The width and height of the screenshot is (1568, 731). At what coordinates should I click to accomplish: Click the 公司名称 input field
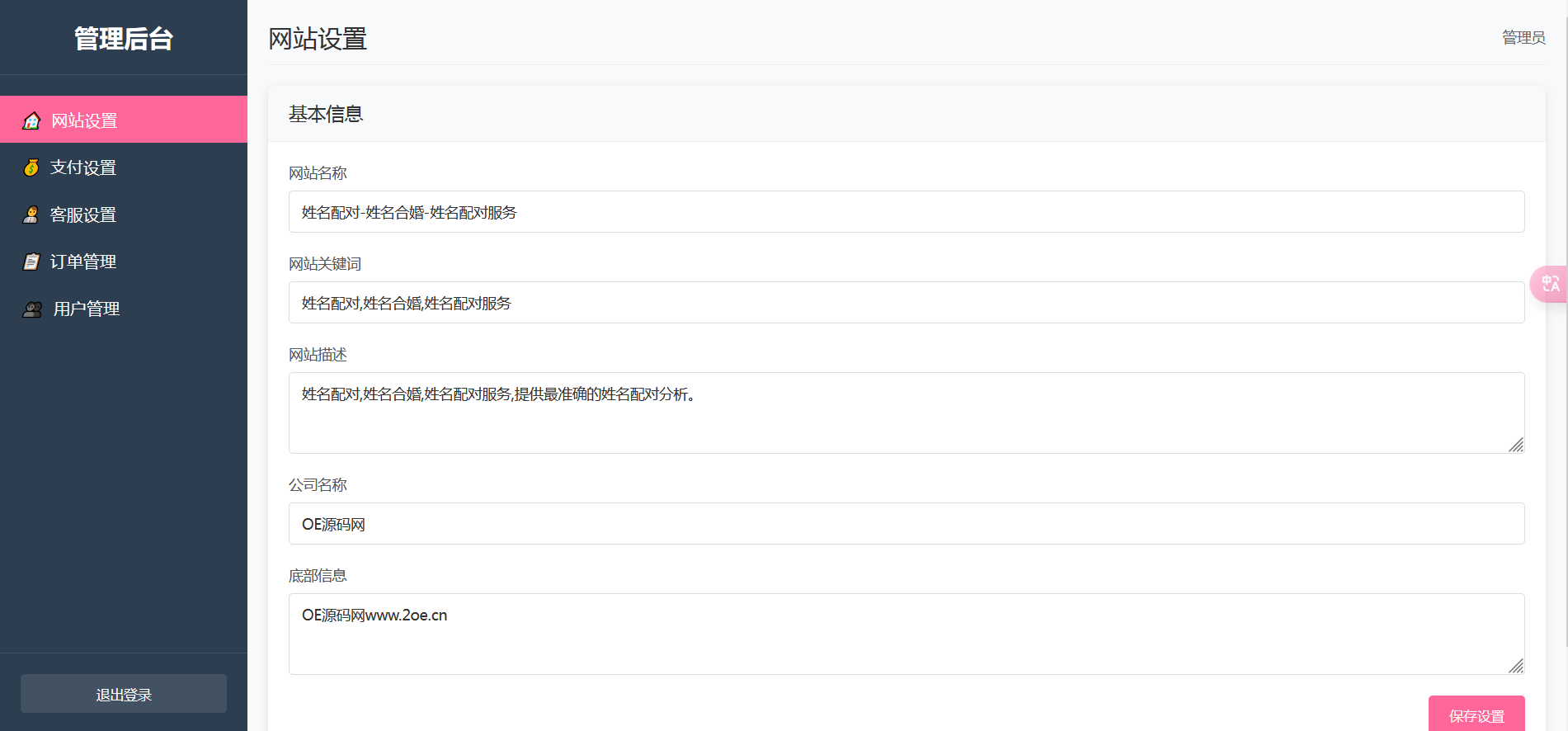906,524
